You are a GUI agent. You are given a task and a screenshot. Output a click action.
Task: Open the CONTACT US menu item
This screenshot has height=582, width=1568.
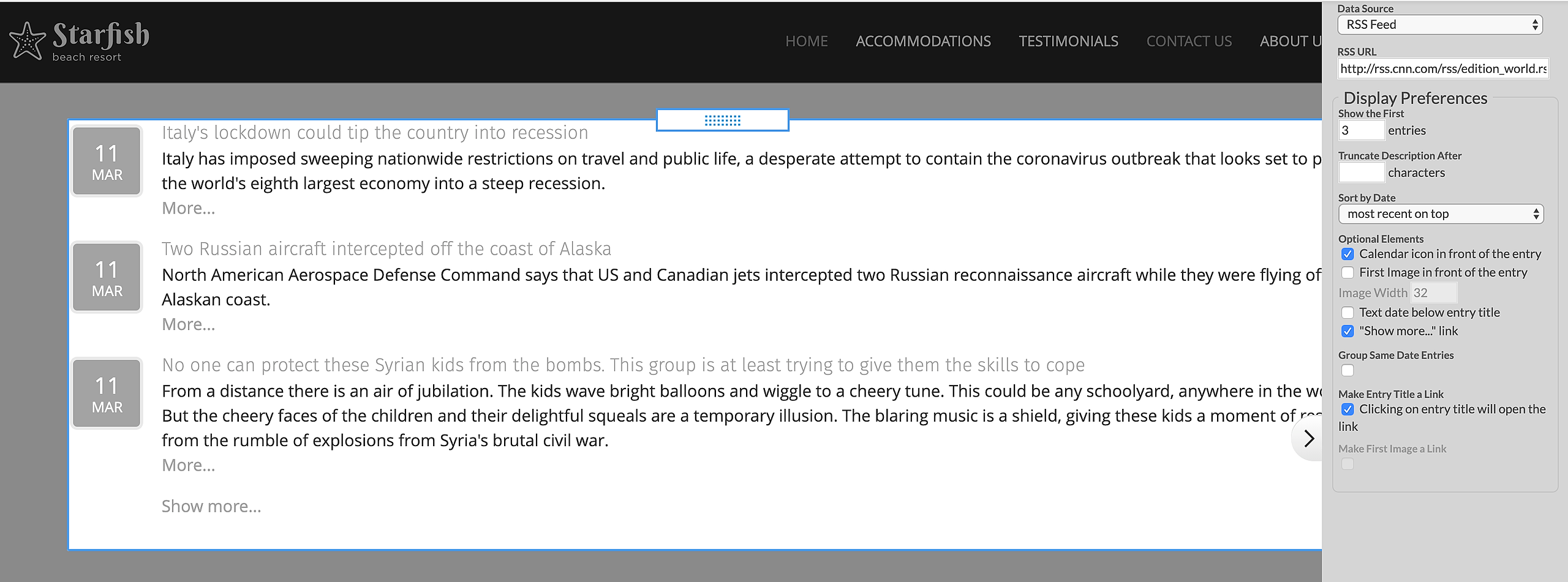point(1189,41)
